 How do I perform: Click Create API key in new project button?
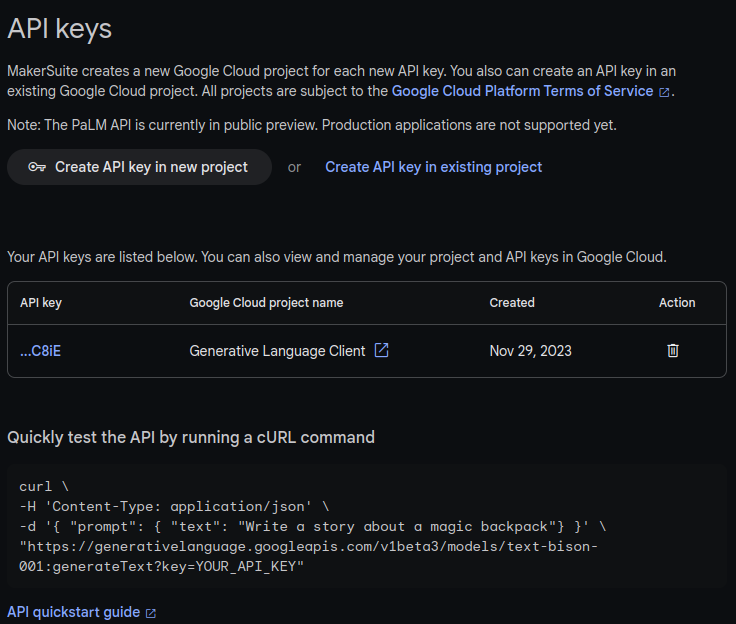coord(139,167)
